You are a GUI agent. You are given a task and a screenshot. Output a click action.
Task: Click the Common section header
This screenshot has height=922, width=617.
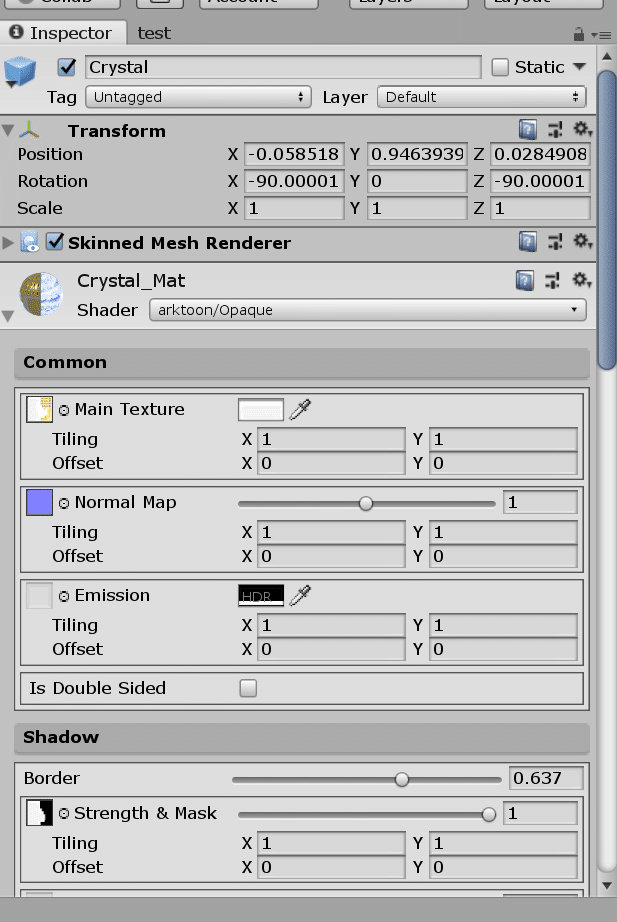pyautogui.click(x=302, y=362)
